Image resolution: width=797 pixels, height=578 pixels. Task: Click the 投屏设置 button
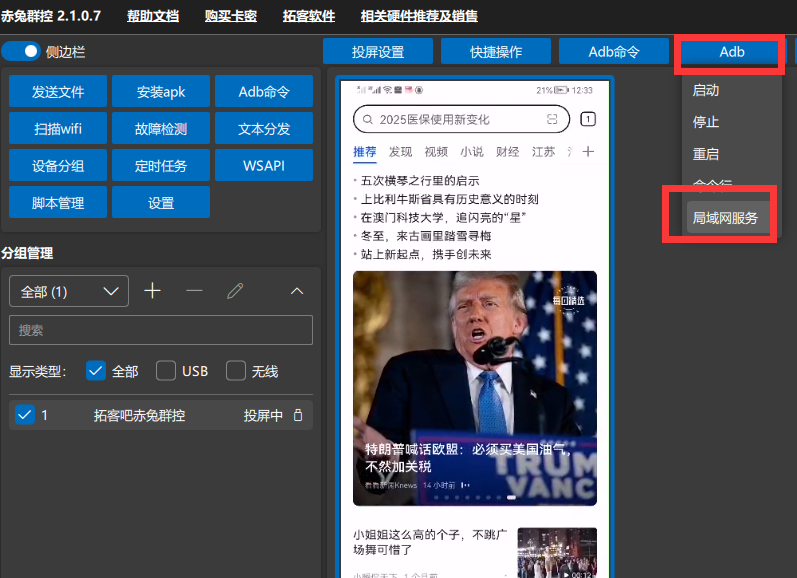pyautogui.click(x=378, y=51)
